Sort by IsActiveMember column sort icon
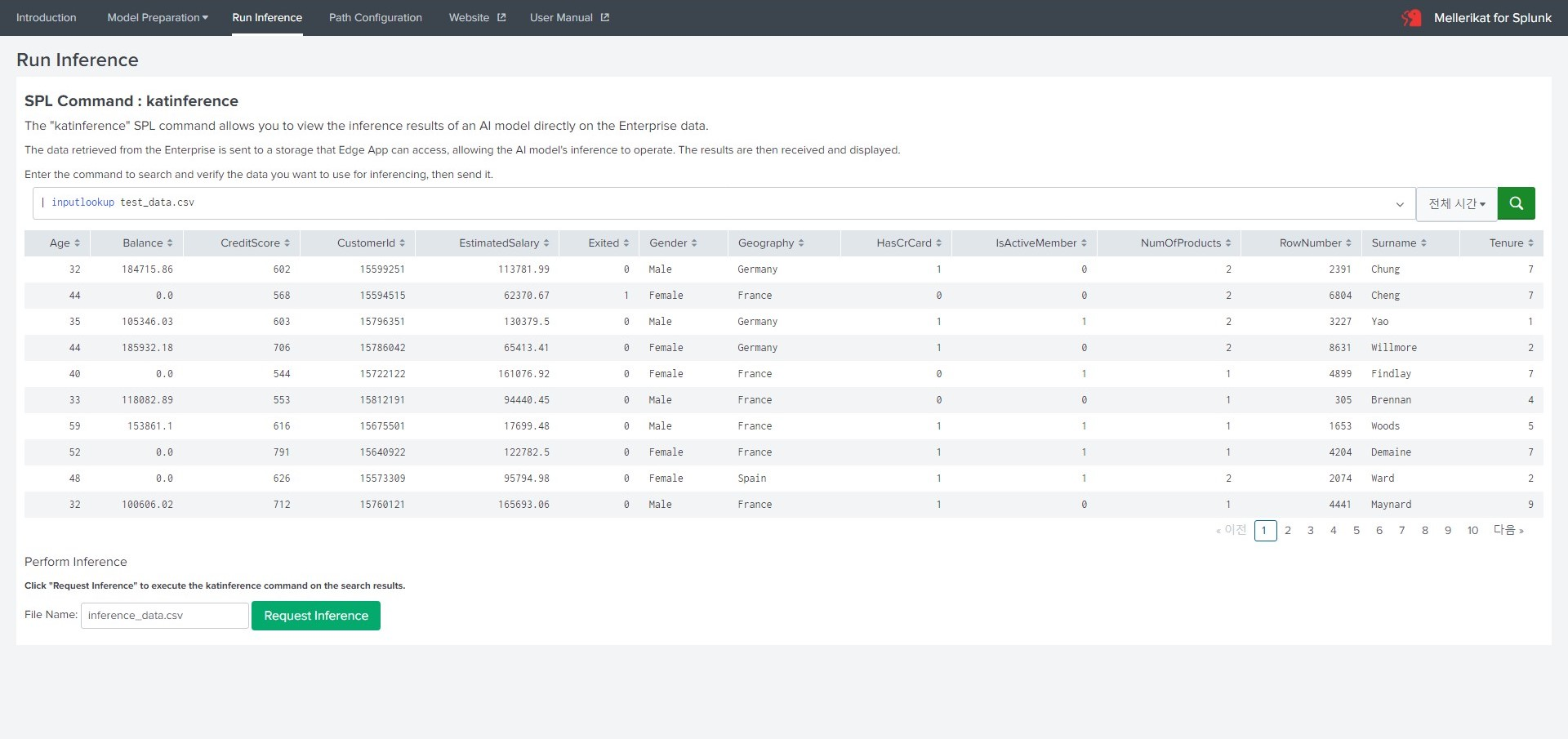This screenshot has width=1568, height=739. click(1084, 243)
